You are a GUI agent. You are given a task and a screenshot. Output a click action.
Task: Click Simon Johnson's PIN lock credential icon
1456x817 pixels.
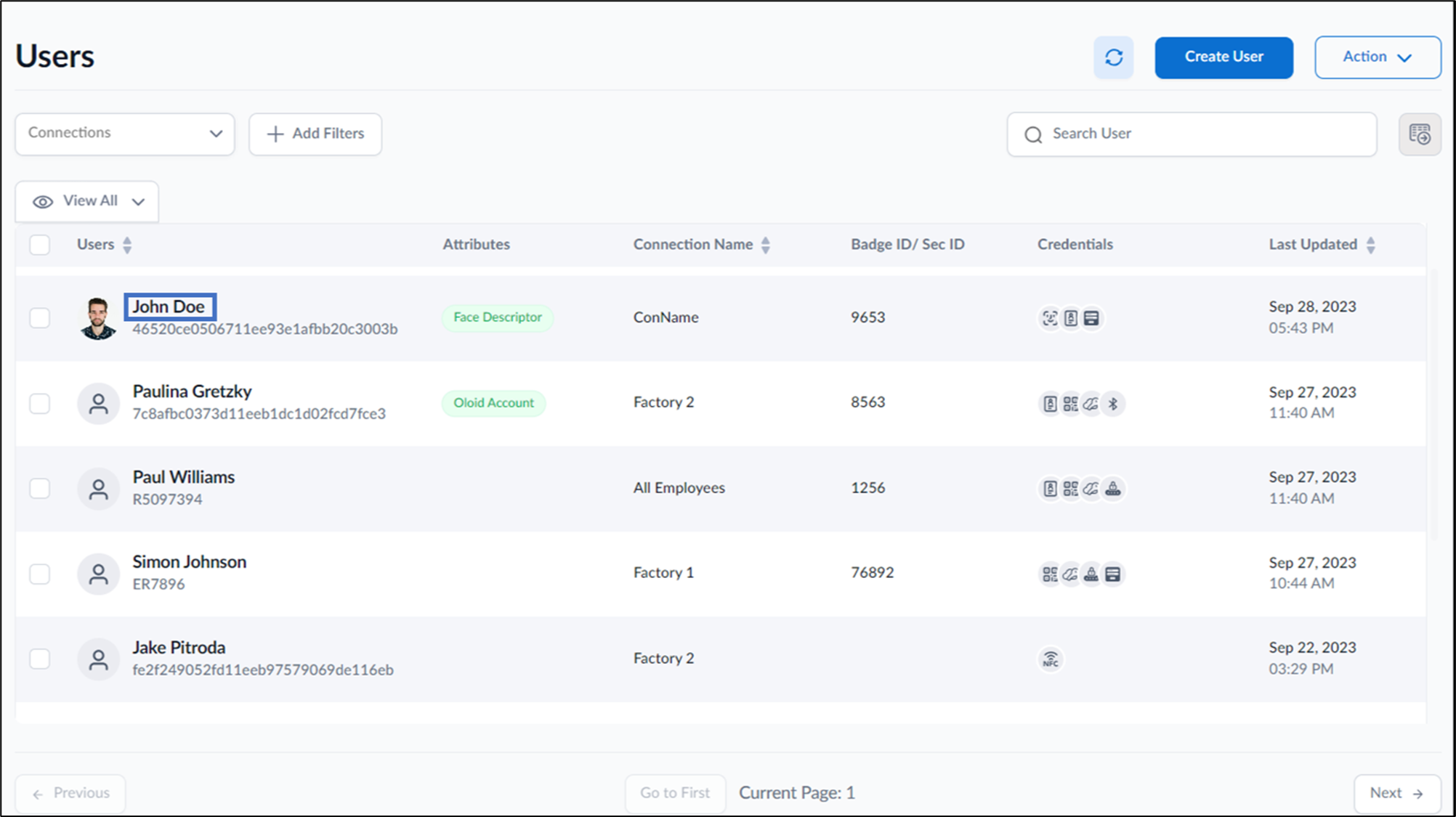1091,574
